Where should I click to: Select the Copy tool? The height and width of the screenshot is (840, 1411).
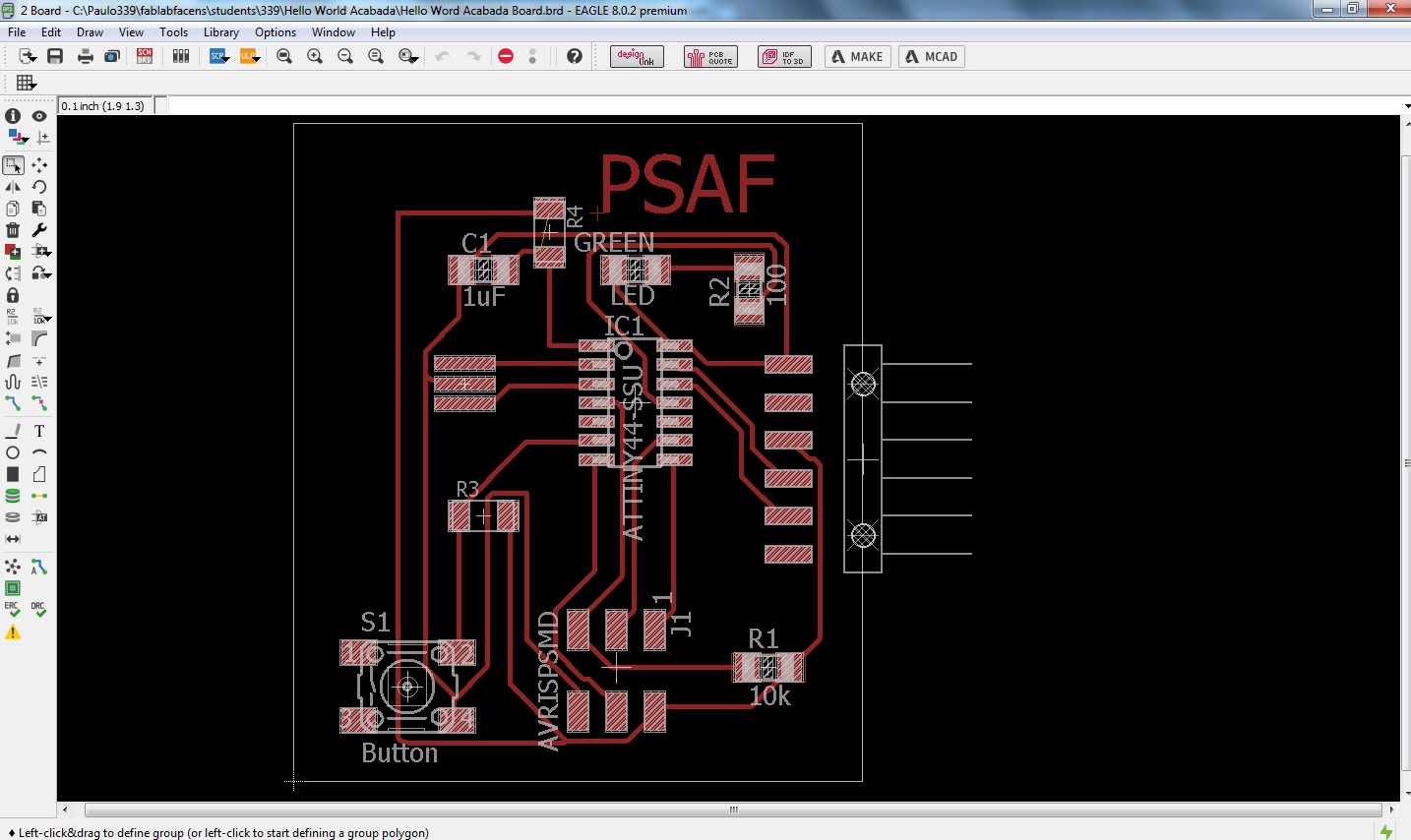13,209
